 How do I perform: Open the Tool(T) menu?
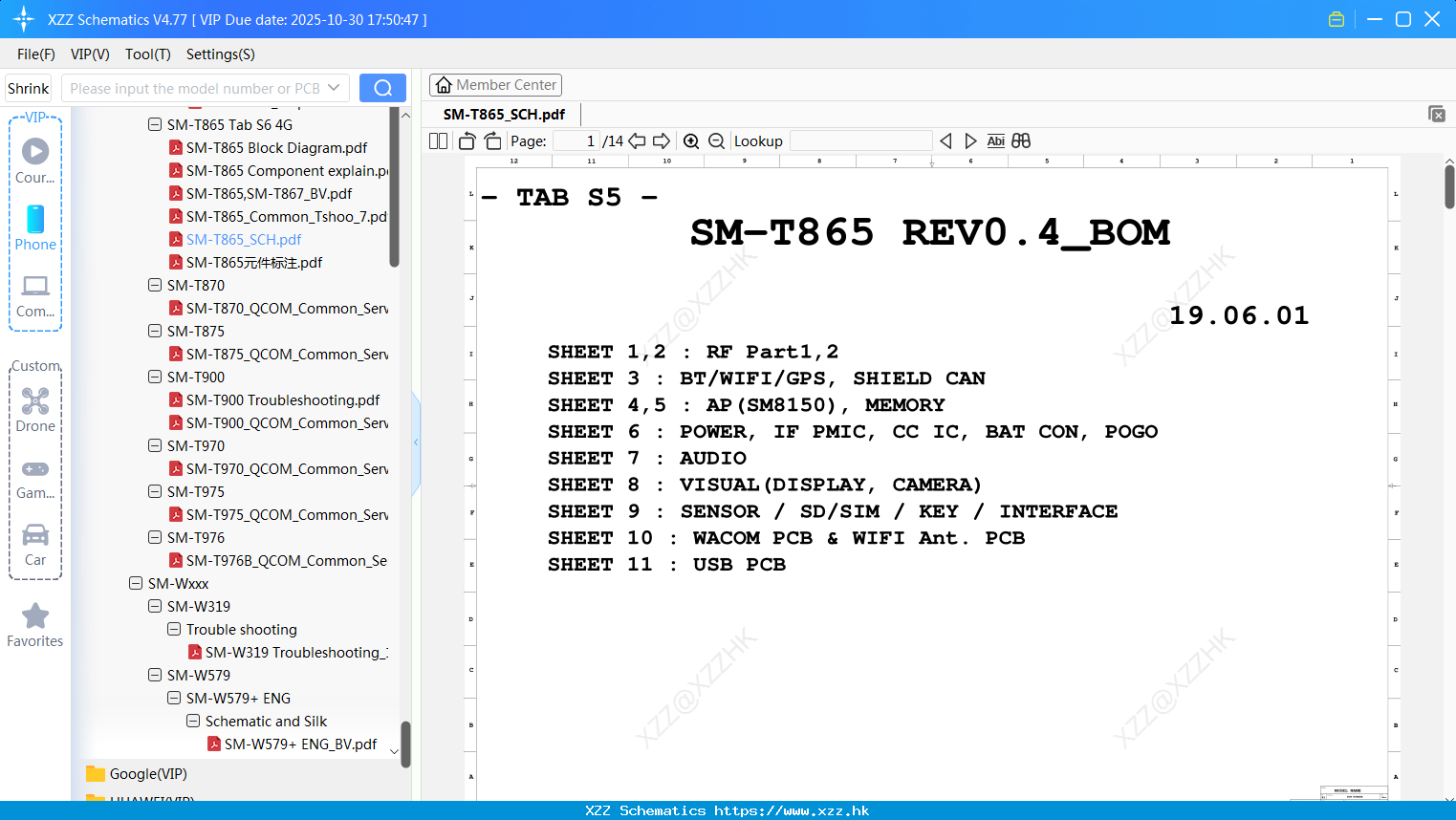click(148, 54)
